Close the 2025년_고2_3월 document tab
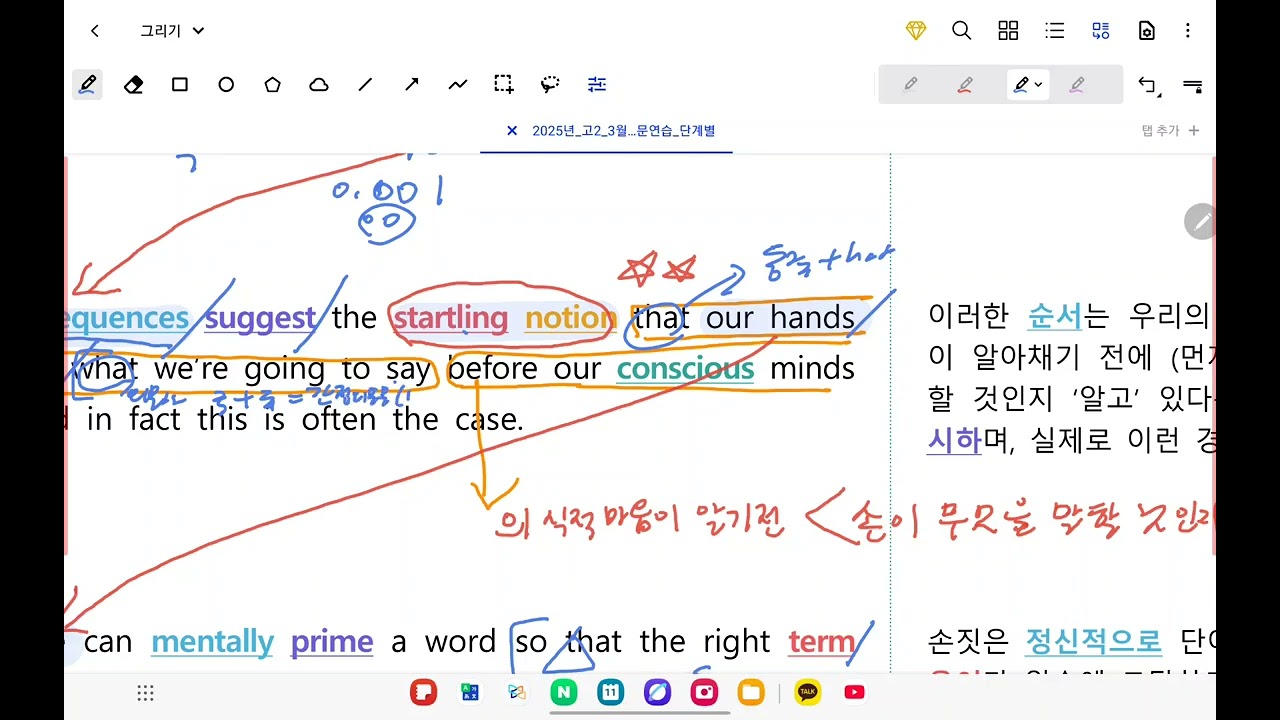Screen dimensions: 1280x720 [512, 130]
